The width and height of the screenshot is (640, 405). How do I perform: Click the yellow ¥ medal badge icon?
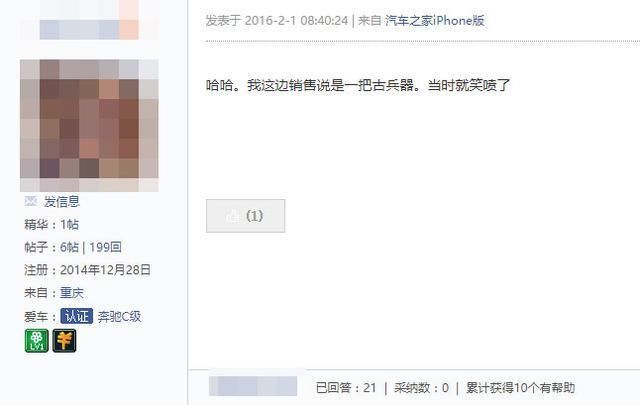(x=64, y=341)
